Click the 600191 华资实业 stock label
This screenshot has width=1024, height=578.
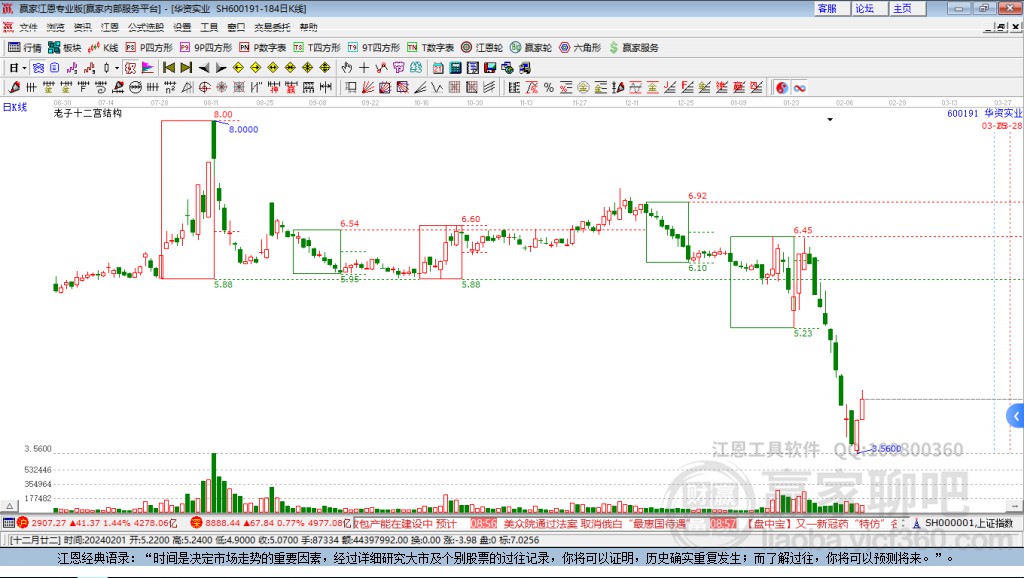click(x=985, y=113)
